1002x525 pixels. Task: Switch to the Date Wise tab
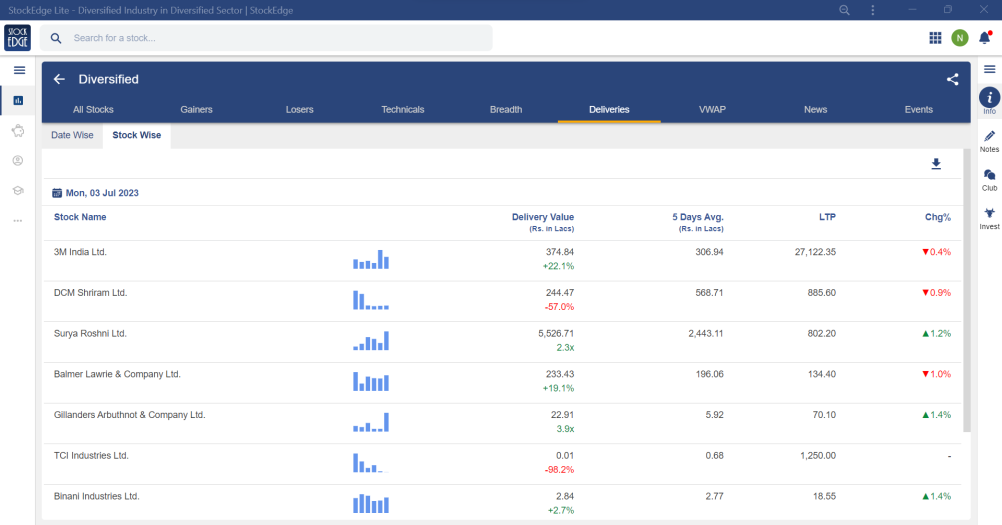coord(72,135)
